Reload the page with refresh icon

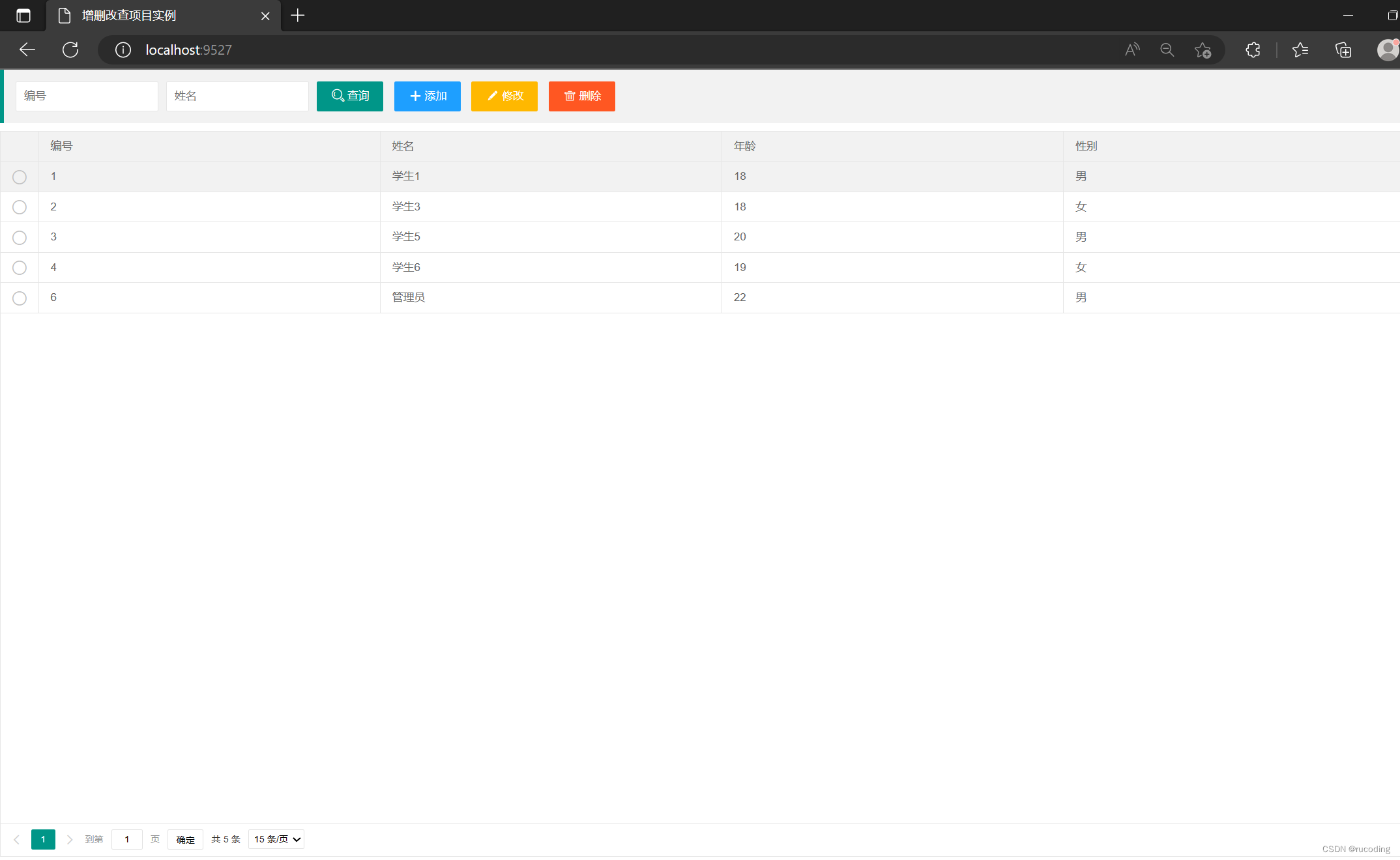pos(70,50)
